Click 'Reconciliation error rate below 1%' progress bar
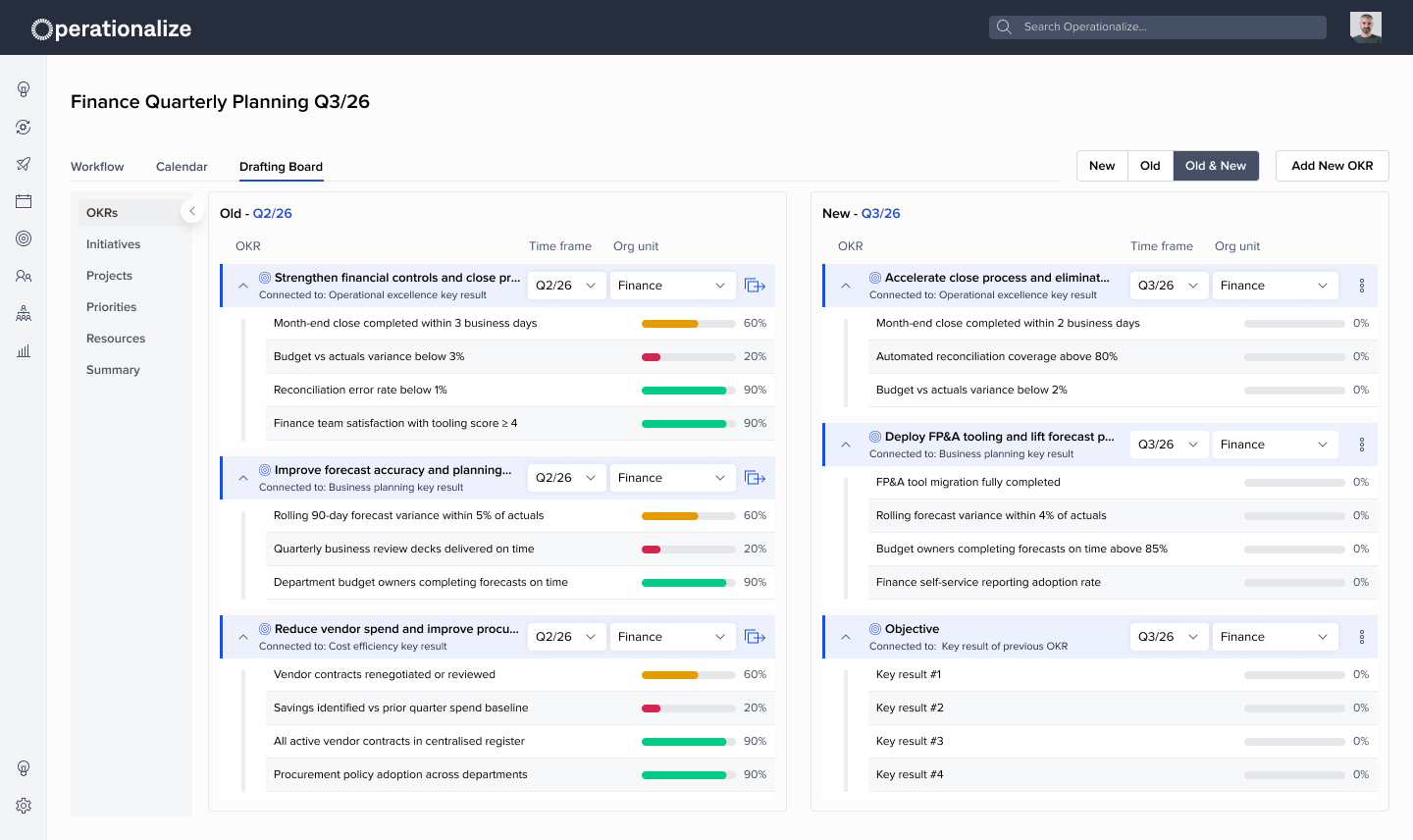The width and height of the screenshot is (1413, 840). pyautogui.click(x=689, y=391)
